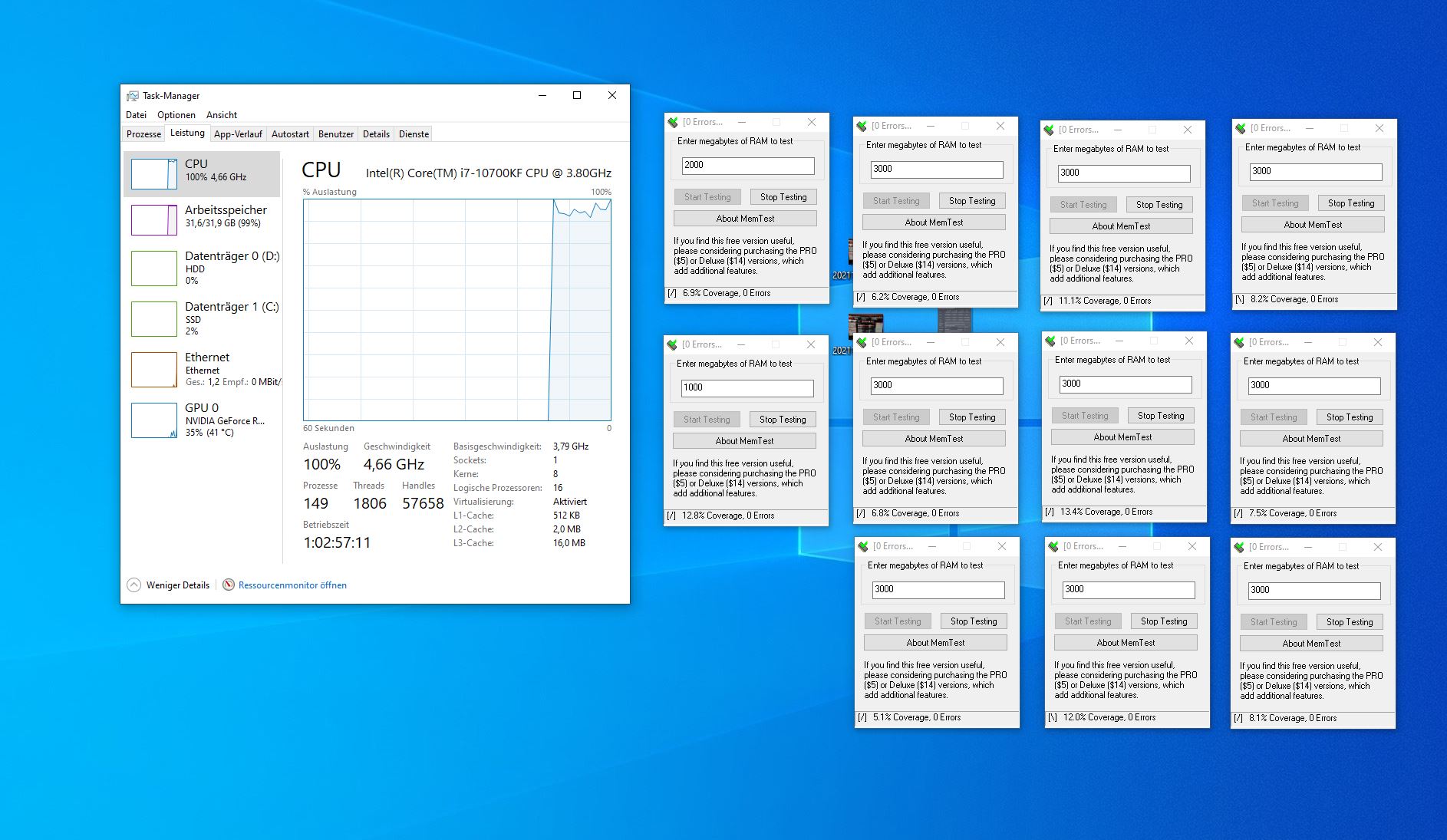Viewport: 1447px width, 840px height.
Task: Collapse Task Manager with Weniger Details
Action: (x=169, y=585)
